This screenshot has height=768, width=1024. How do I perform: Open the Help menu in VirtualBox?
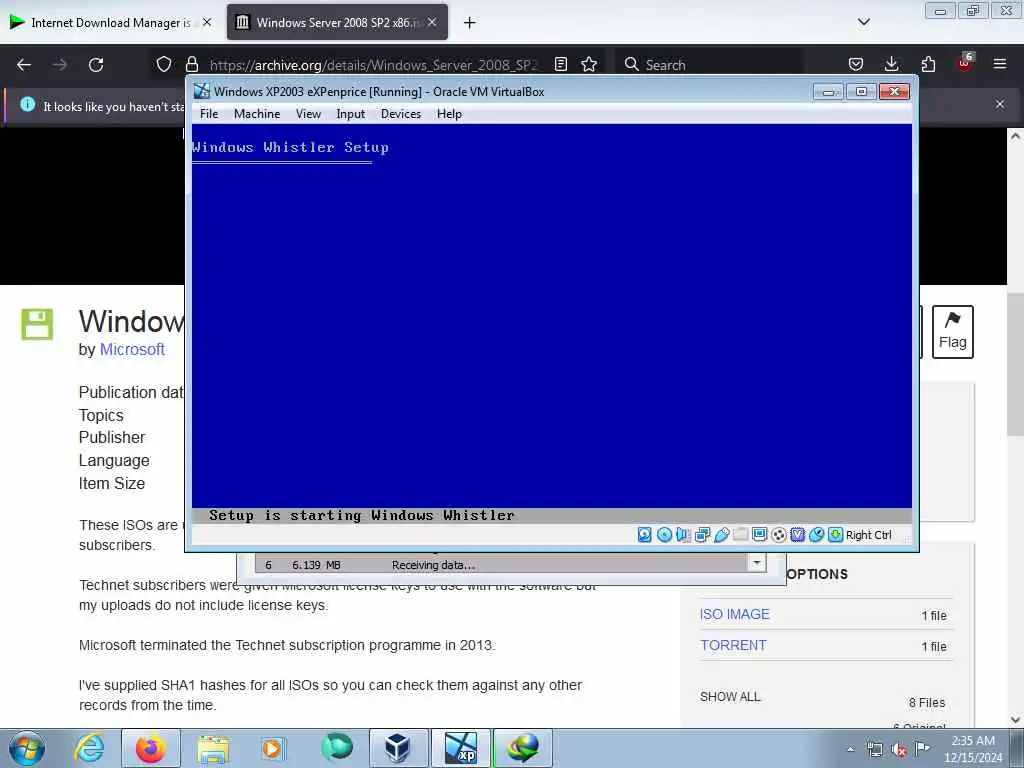pos(449,114)
